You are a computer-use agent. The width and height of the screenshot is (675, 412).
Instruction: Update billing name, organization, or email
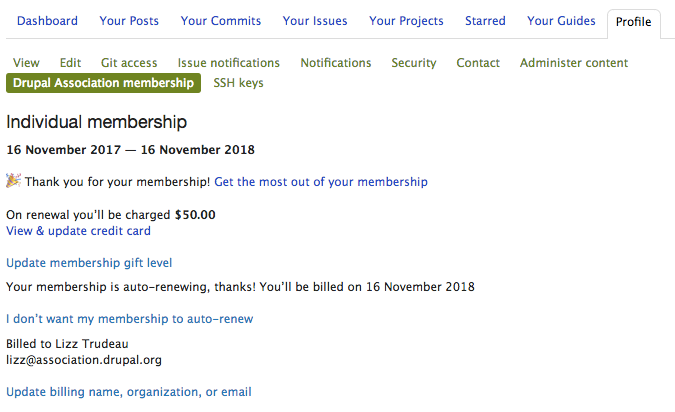(129, 392)
